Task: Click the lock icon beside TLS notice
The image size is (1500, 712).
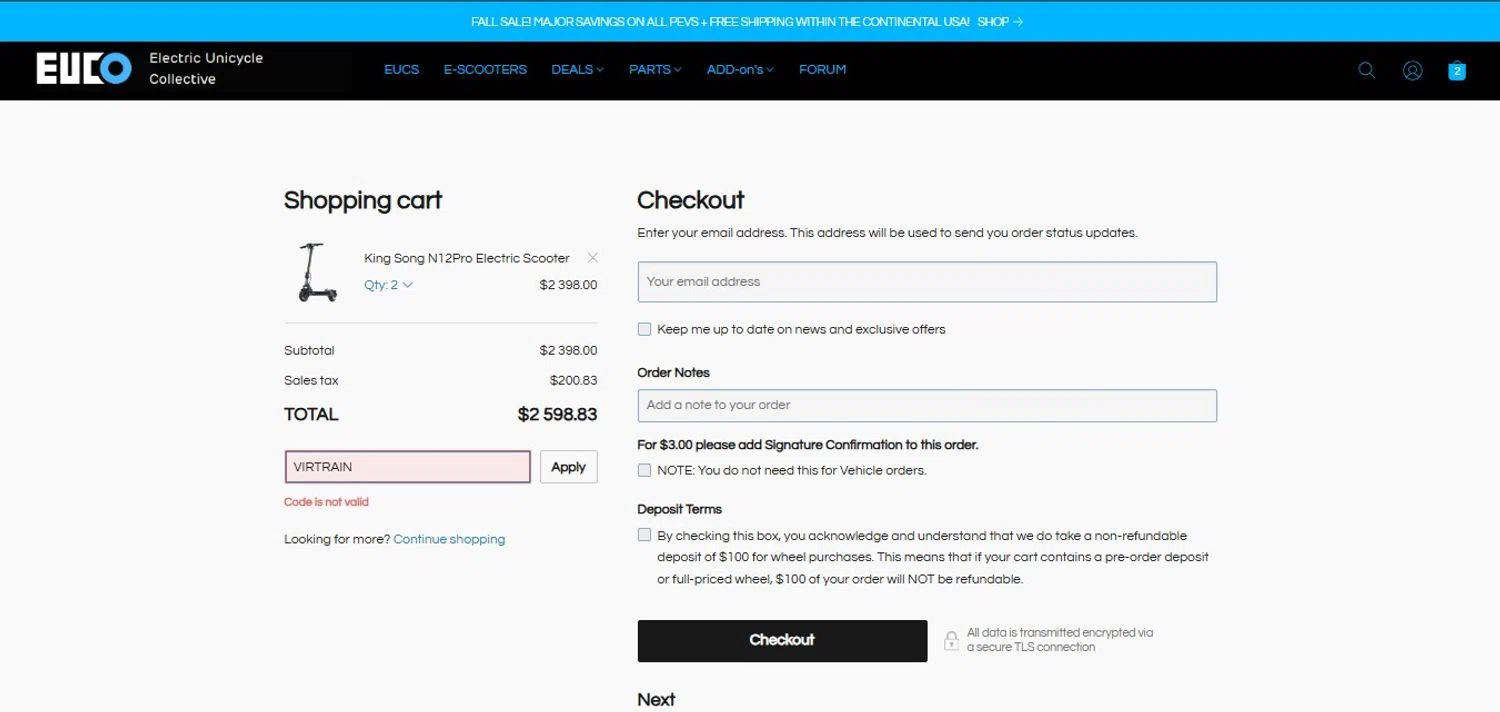Action: point(951,640)
